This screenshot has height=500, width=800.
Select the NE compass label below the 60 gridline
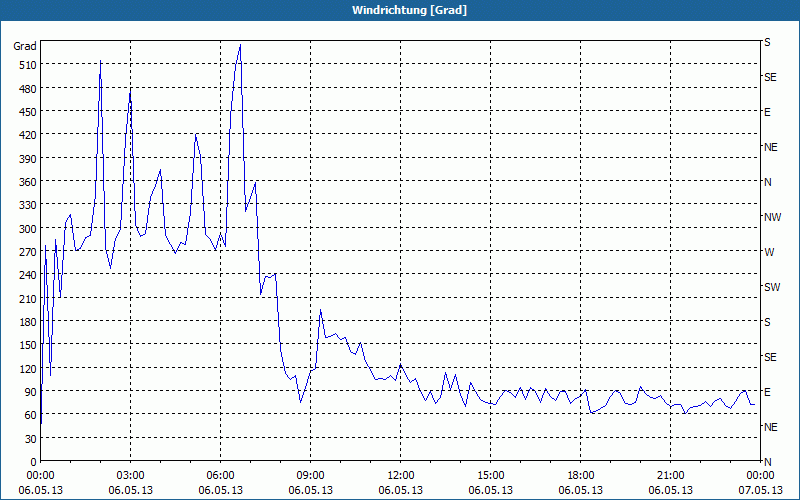(x=770, y=427)
